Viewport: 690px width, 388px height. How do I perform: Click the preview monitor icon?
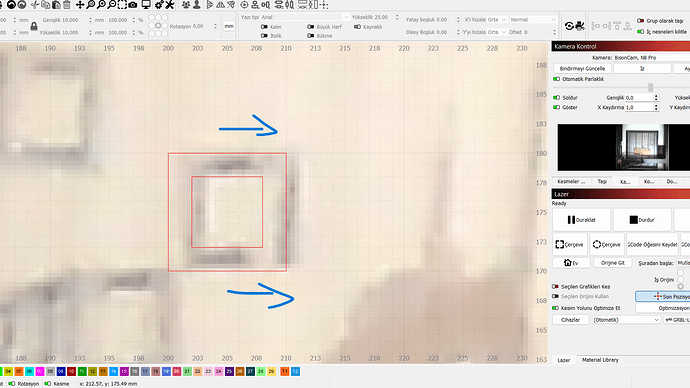[x=146, y=5]
